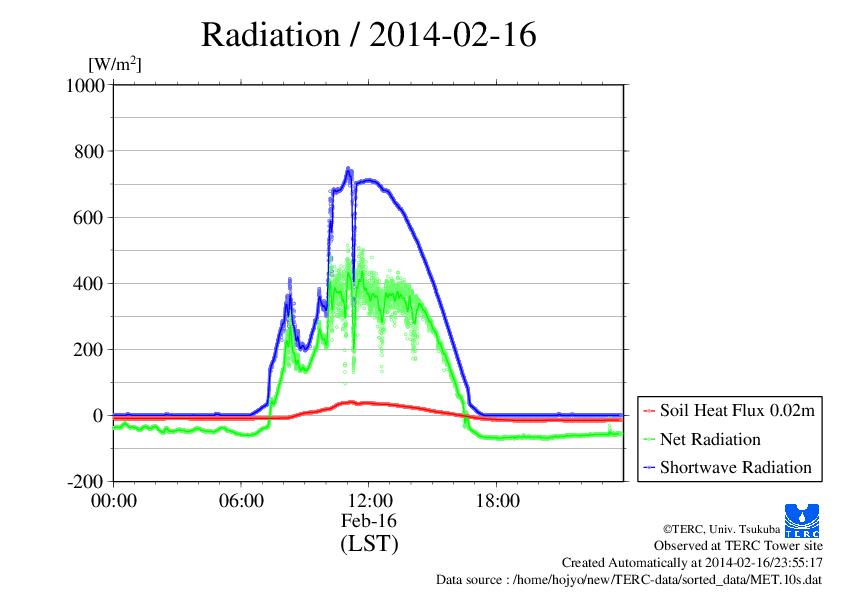Click the chart title 'Radiation / 2014-02-16'
The height and width of the screenshot is (595, 842).
[368, 34]
